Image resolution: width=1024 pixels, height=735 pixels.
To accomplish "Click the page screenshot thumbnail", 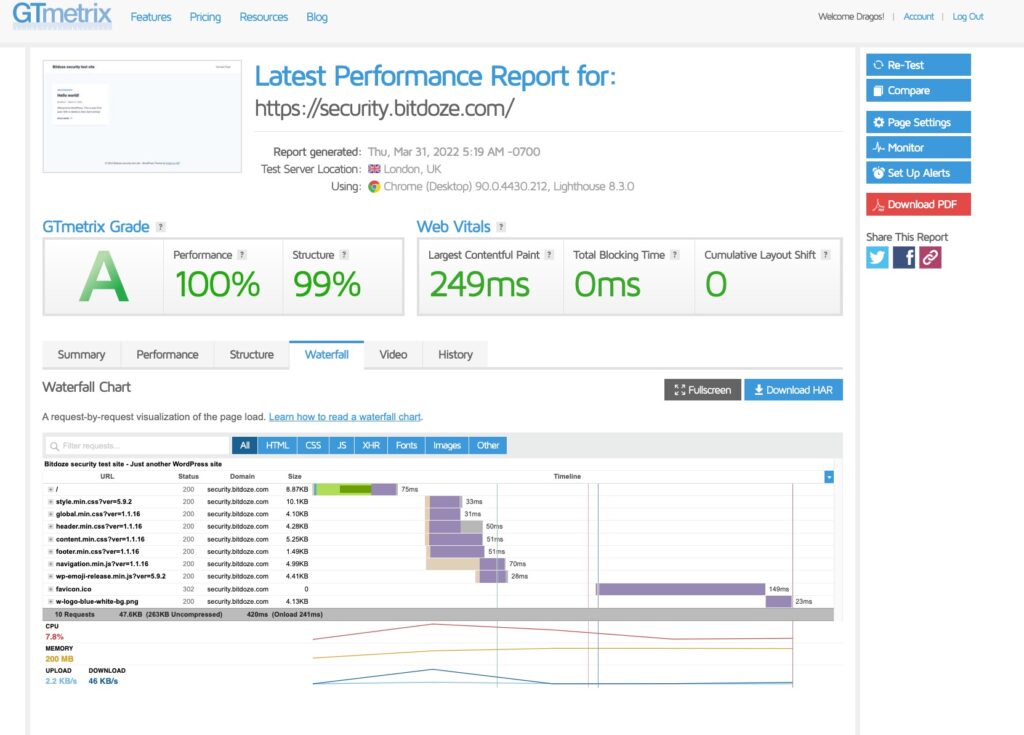I will point(142,116).
